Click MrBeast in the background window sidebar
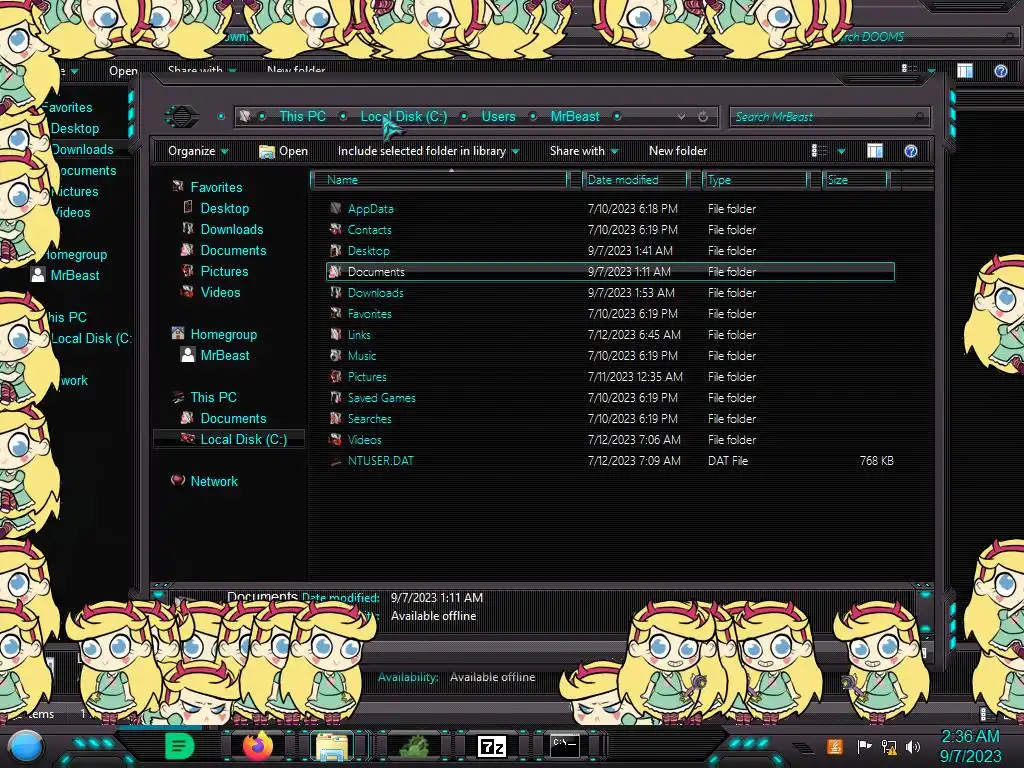Screen dimensions: 1024x768 point(75,275)
